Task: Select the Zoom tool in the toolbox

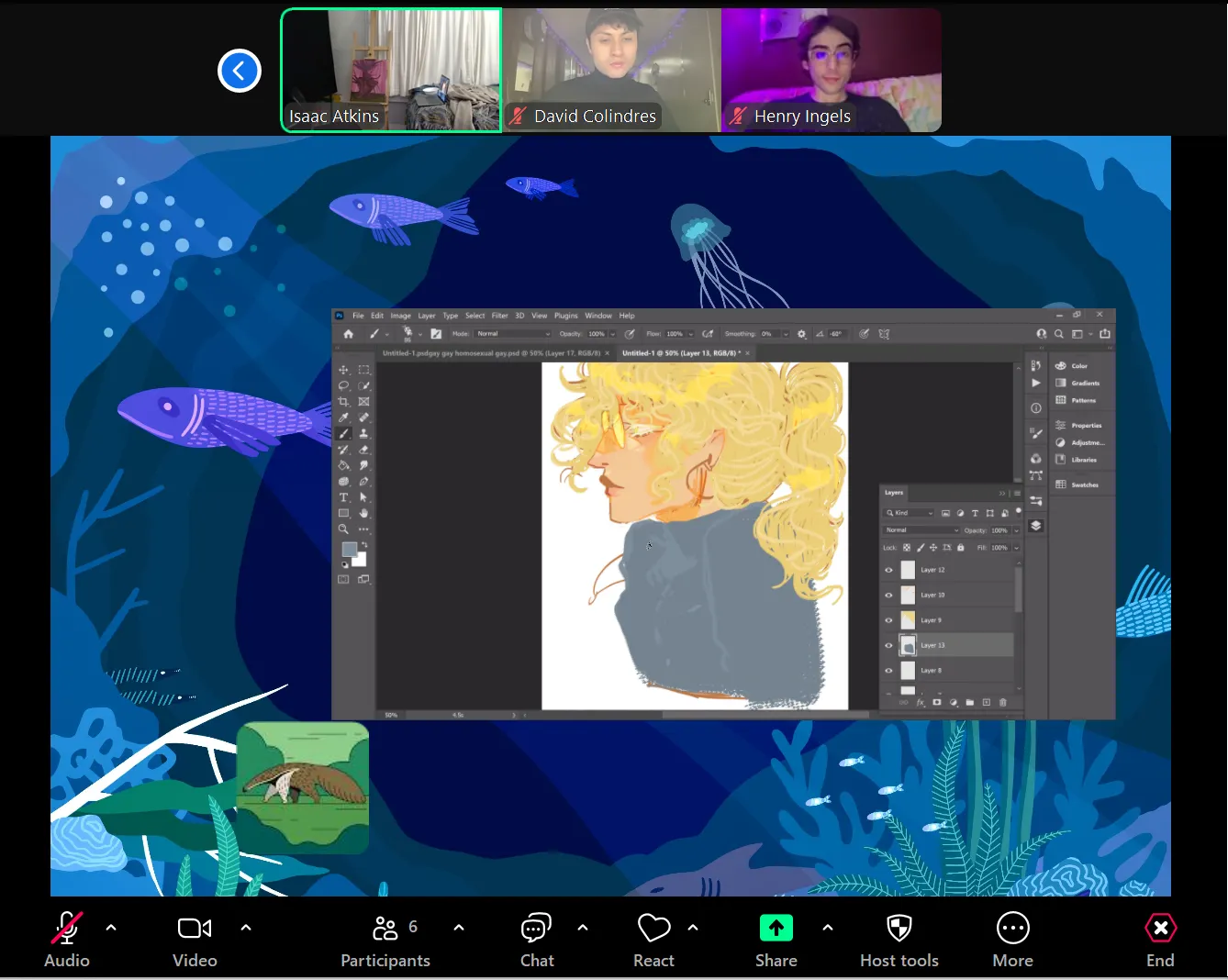Action: (343, 529)
